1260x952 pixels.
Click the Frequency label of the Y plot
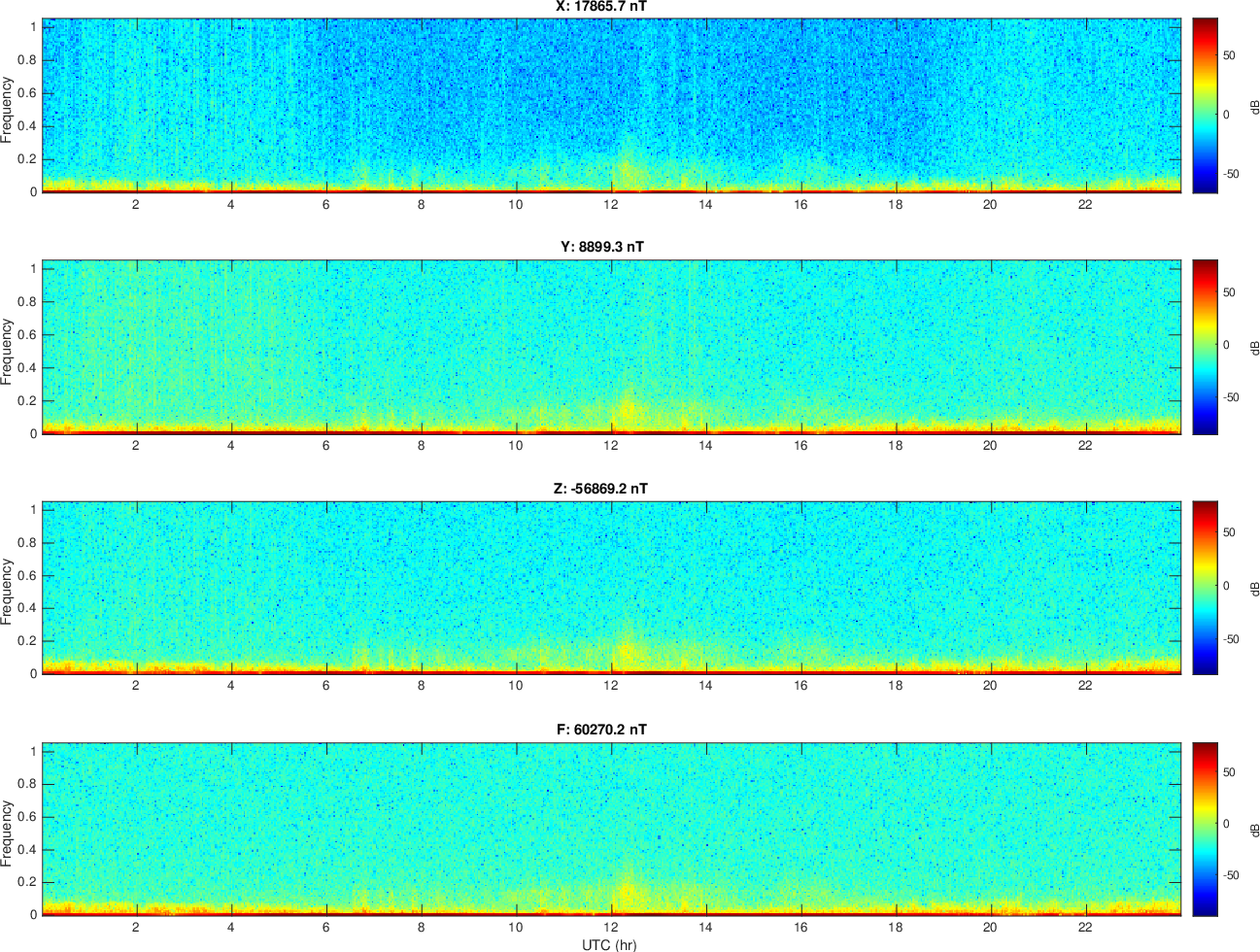(x=8, y=352)
